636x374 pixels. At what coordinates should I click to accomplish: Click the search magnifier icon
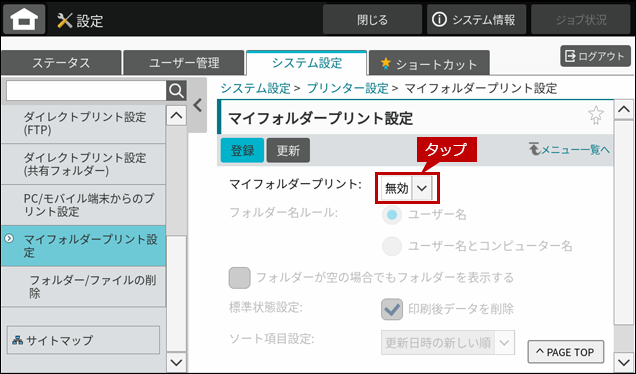176,90
